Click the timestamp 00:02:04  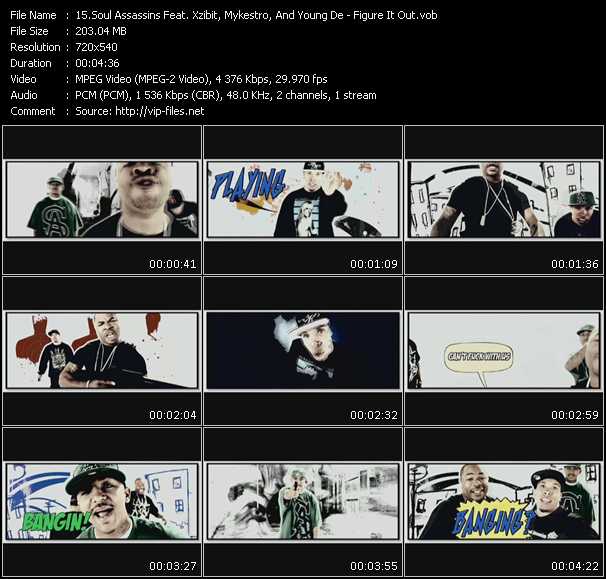173,415
